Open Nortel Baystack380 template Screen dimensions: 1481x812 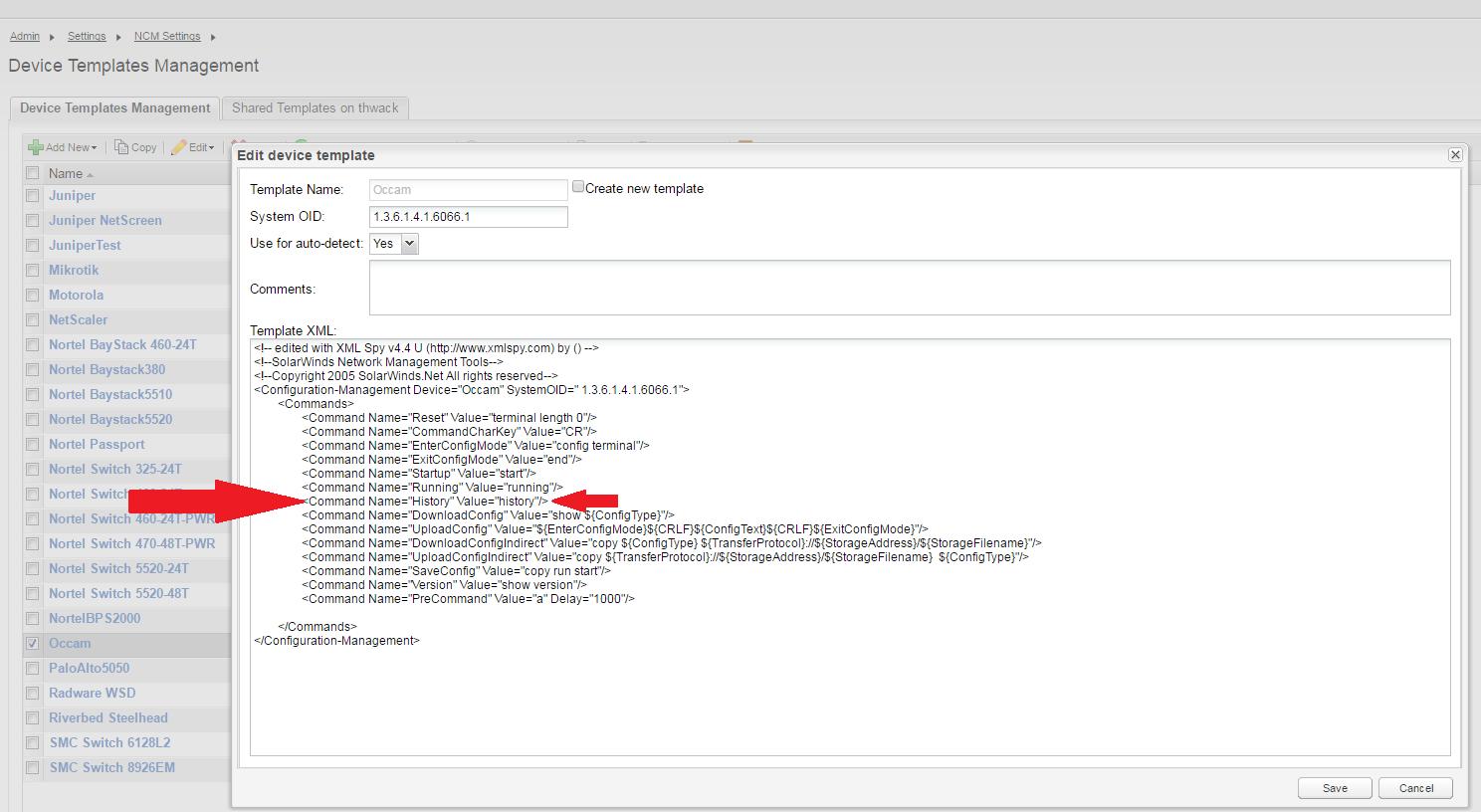pyautogui.click(x=107, y=370)
